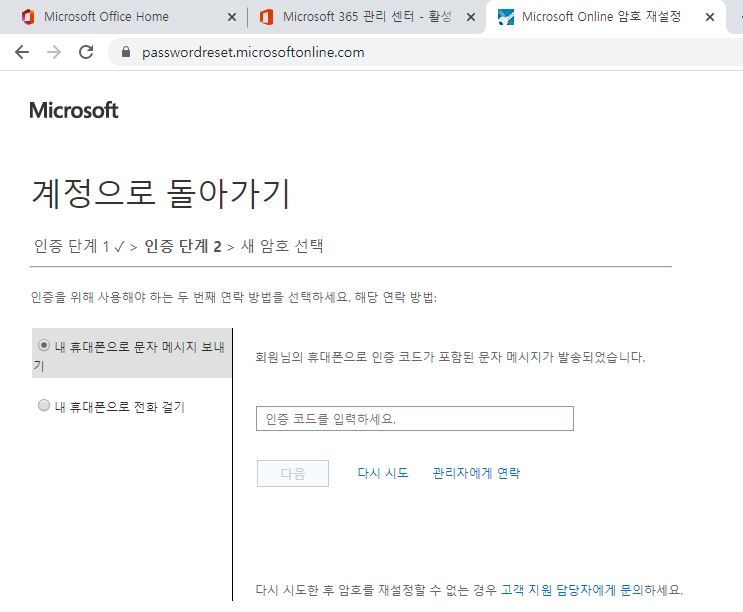The width and height of the screenshot is (743, 612).
Task: Click the 새 암호 선택 step label
Action: [x=282, y=246]
